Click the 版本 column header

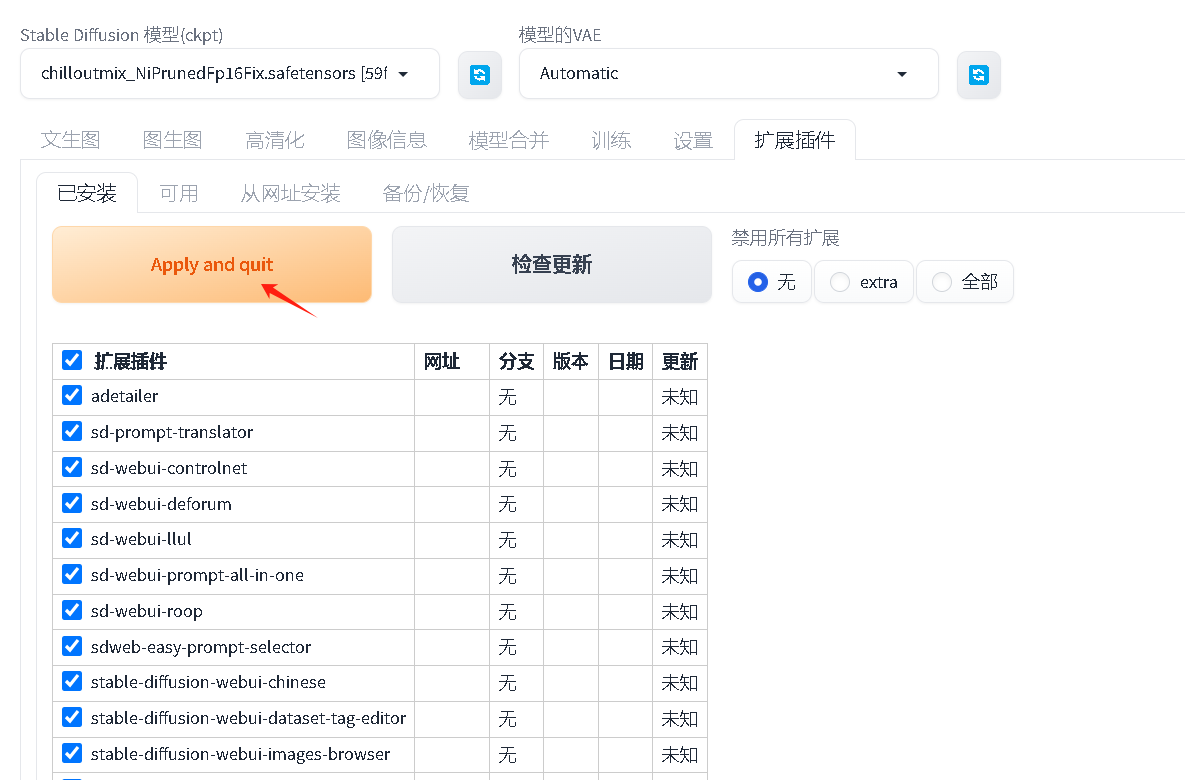tap(571, 361)
